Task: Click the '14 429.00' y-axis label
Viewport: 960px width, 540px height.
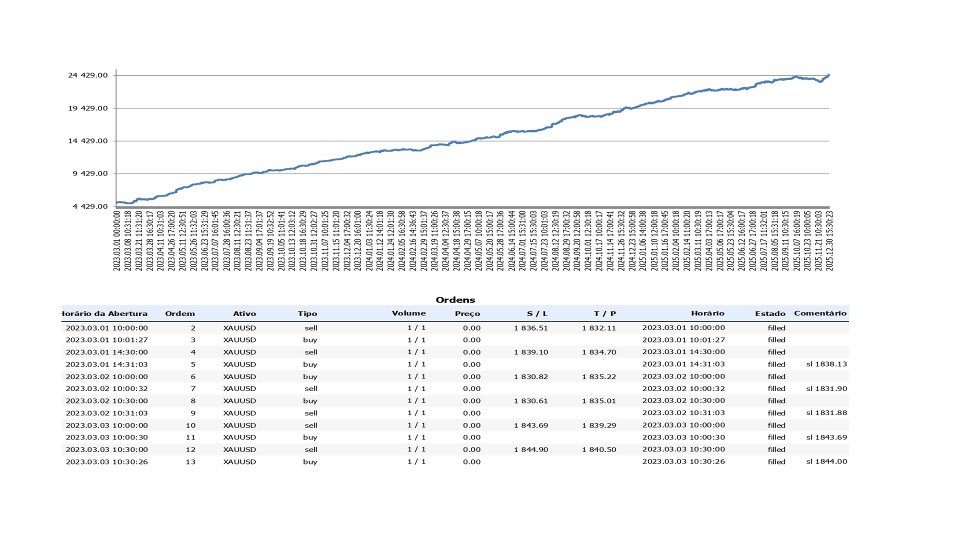Action: (88, 141)
